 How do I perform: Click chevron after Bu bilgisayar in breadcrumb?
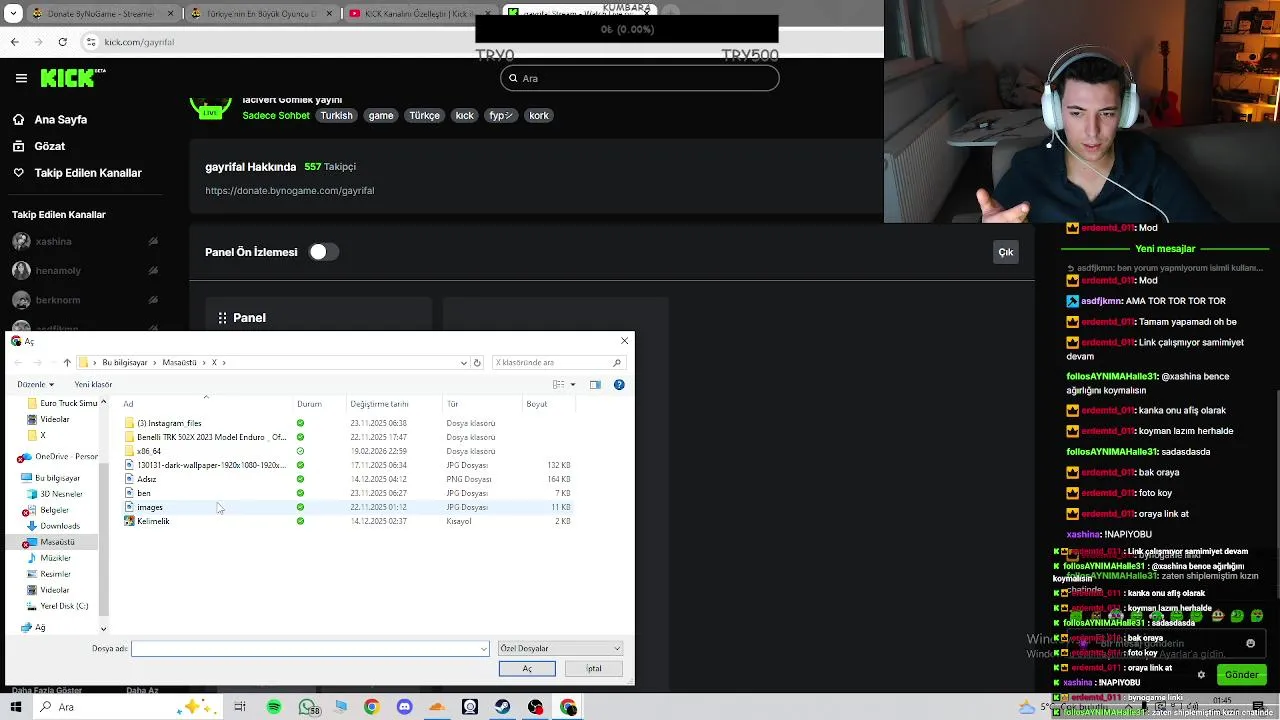tap(155, 362)
